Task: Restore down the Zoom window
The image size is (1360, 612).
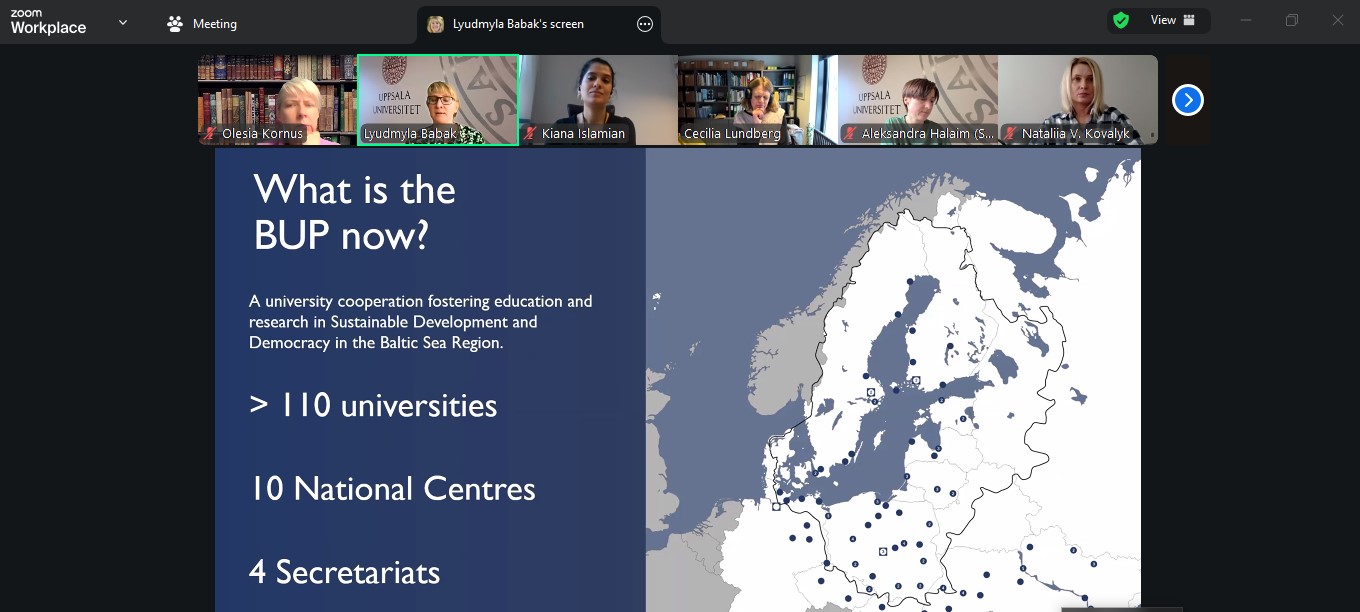Action: 1292,20
